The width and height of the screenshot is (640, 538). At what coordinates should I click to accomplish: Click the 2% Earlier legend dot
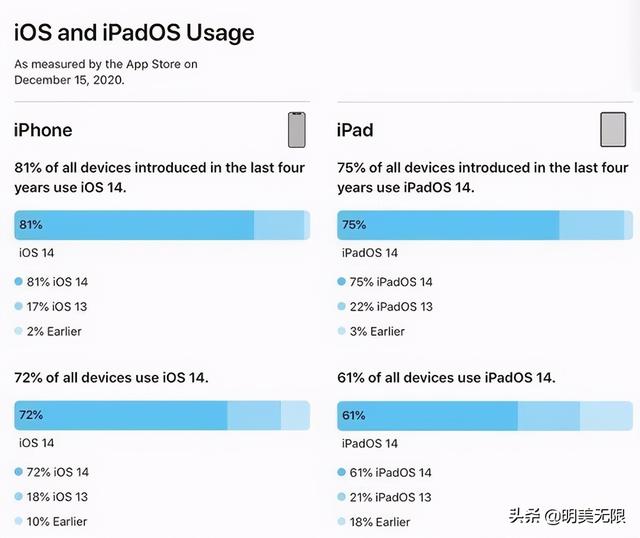[18, 331]
